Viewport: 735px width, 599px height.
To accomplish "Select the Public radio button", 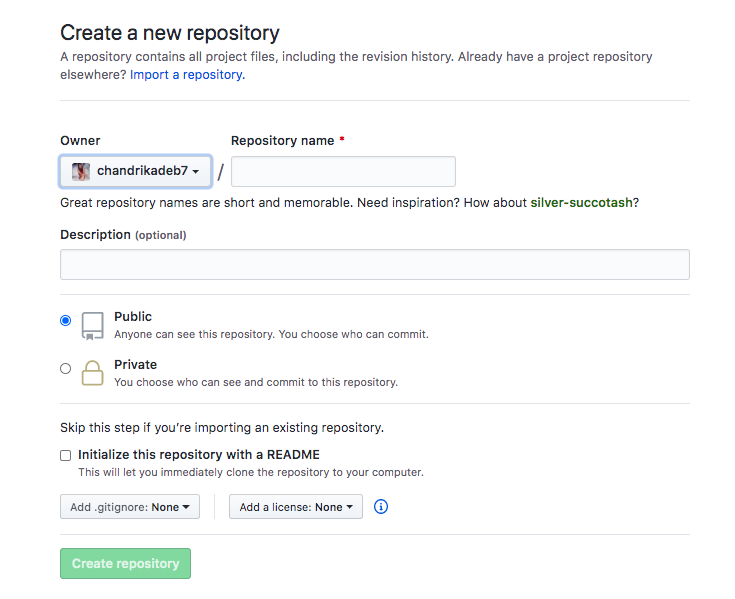I will 66,321.
